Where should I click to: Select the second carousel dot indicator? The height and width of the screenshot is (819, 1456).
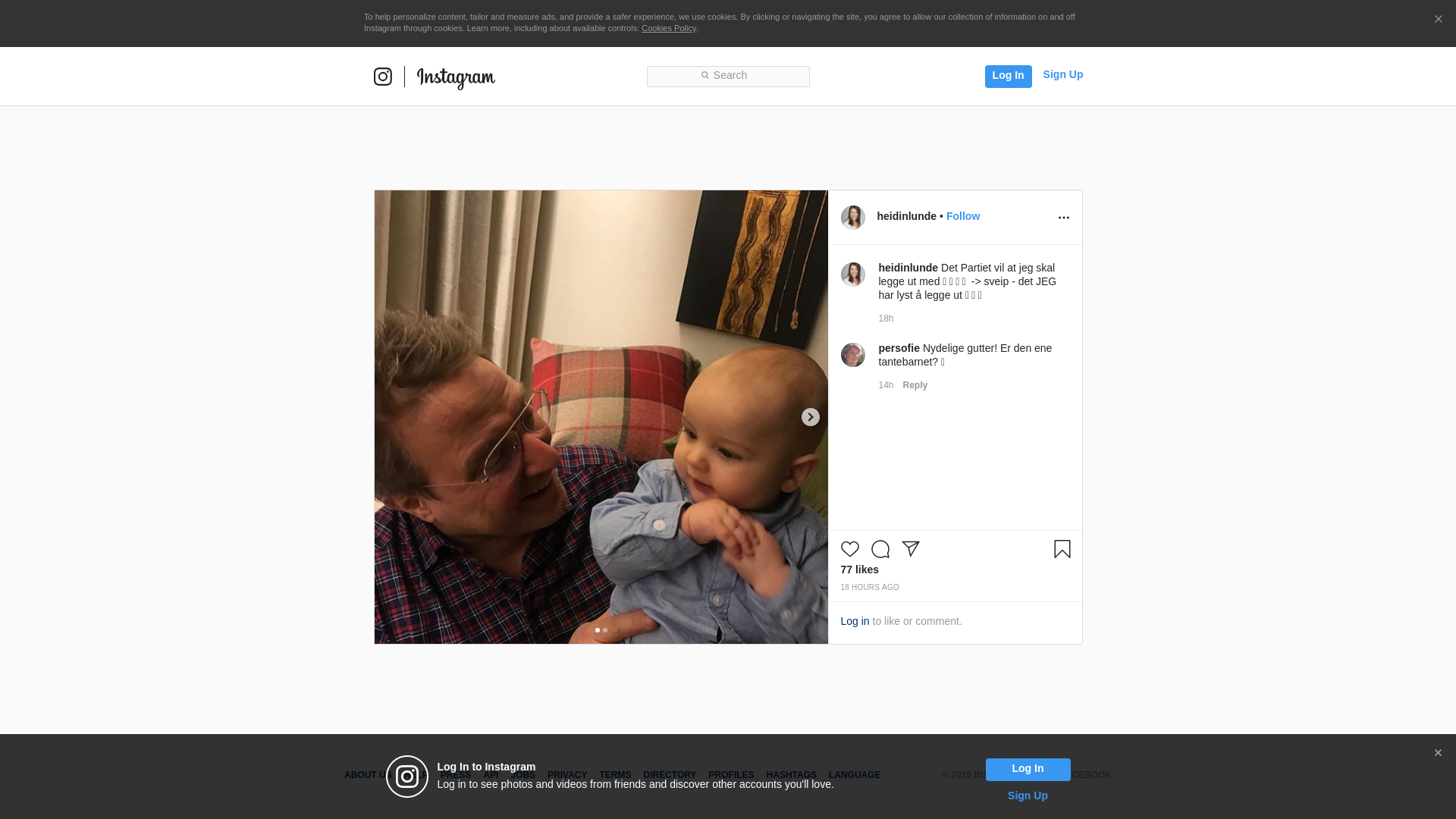tap(605, 630)
